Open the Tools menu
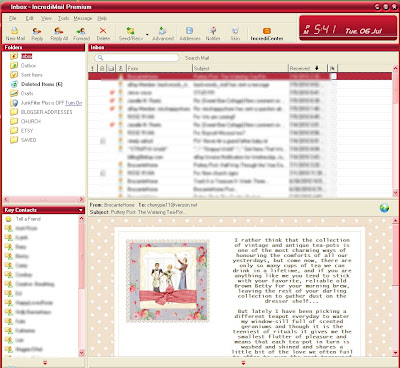The width and height of the screenshot is (400, 368). (x=63, y=18)
